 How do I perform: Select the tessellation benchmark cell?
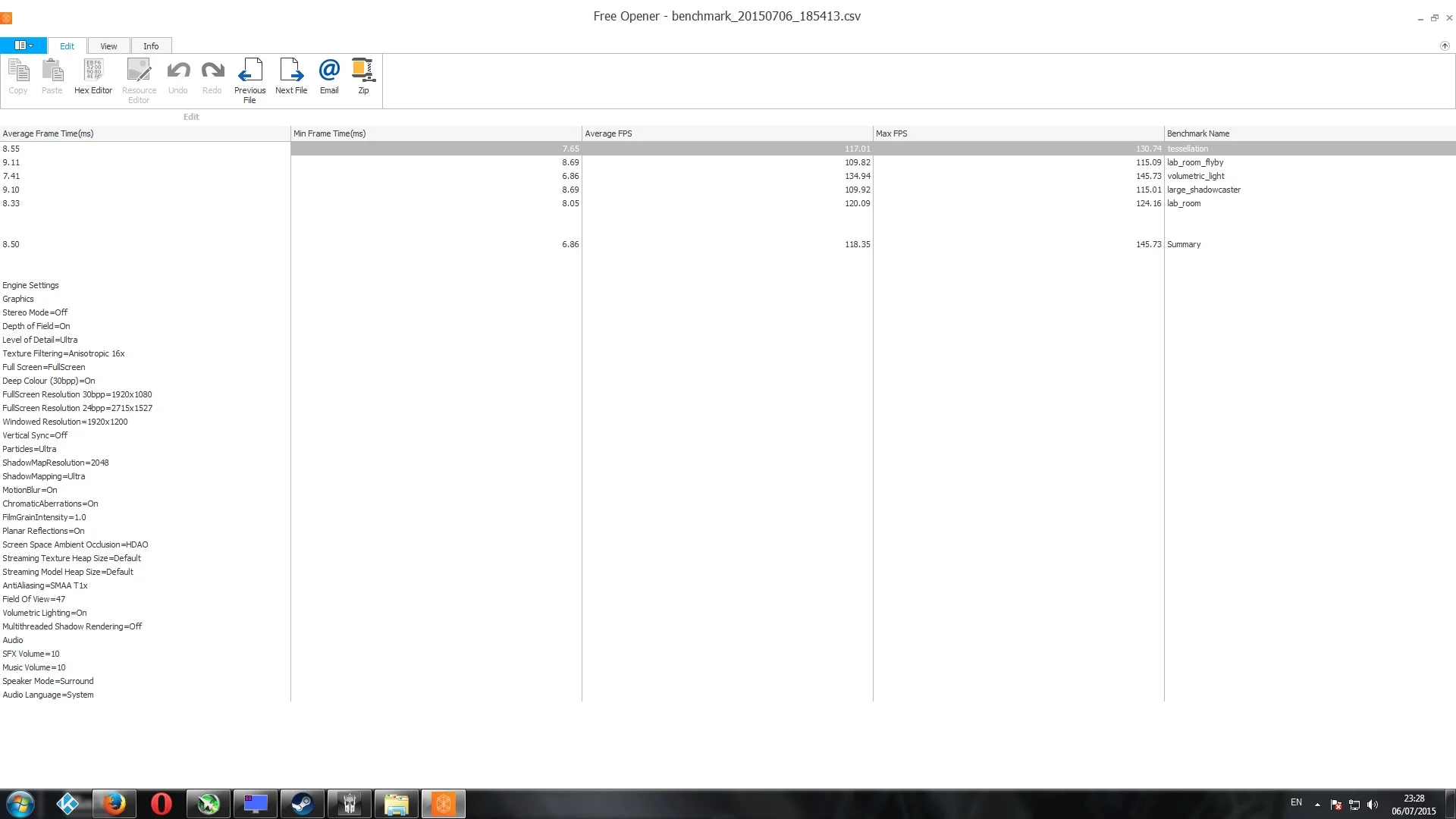tap(1310, 149)
